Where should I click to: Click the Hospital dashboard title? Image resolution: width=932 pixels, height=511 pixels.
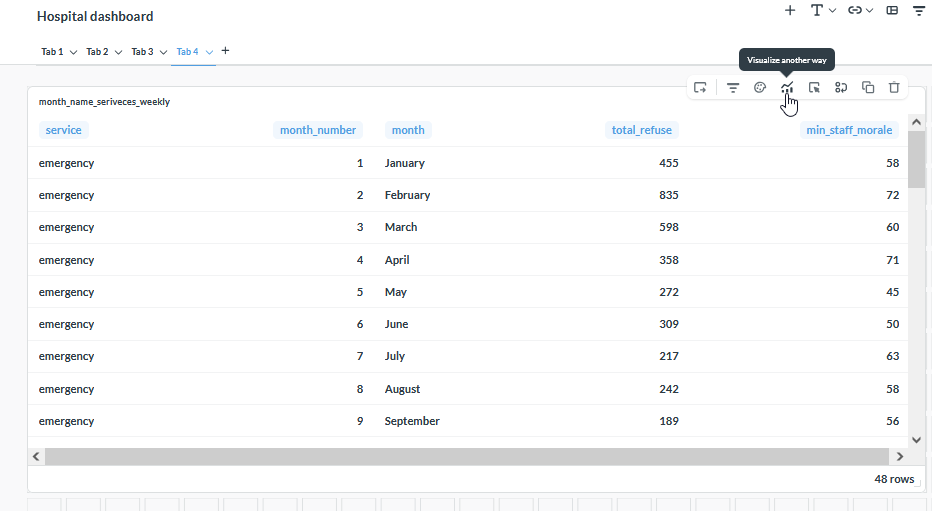click(95, 16)
